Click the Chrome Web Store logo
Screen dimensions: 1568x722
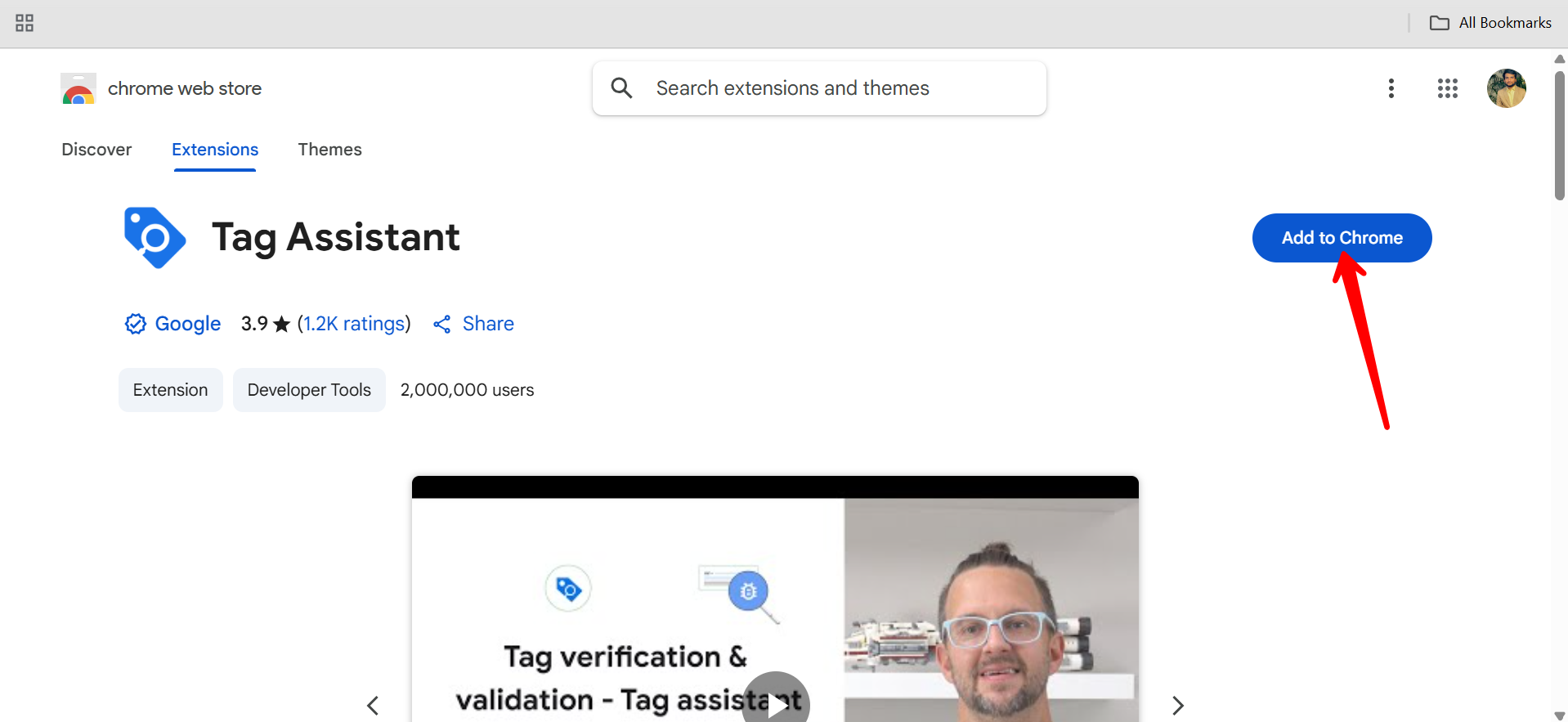click(78, 88)
